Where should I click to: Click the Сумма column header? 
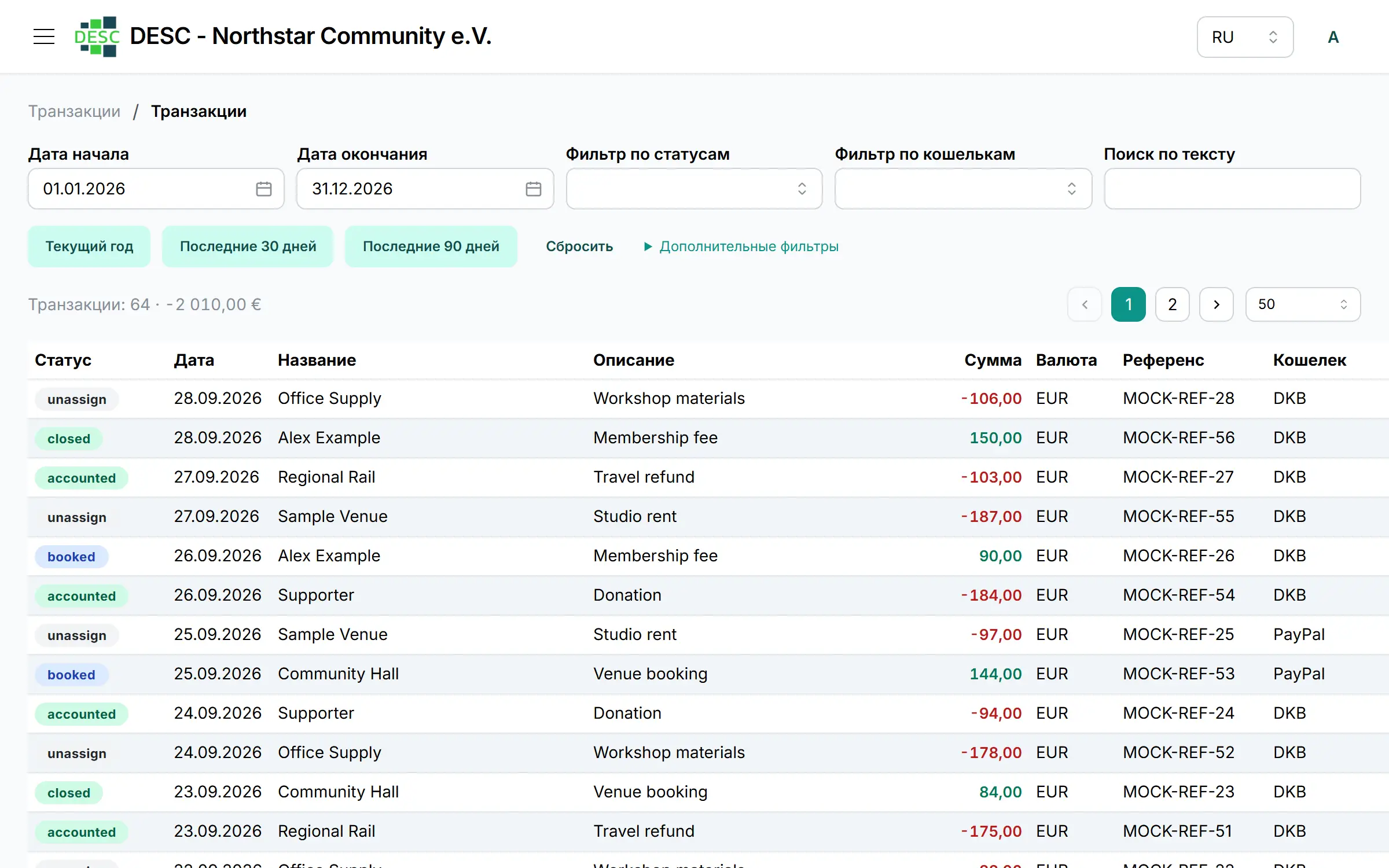(x=993, y=360)
